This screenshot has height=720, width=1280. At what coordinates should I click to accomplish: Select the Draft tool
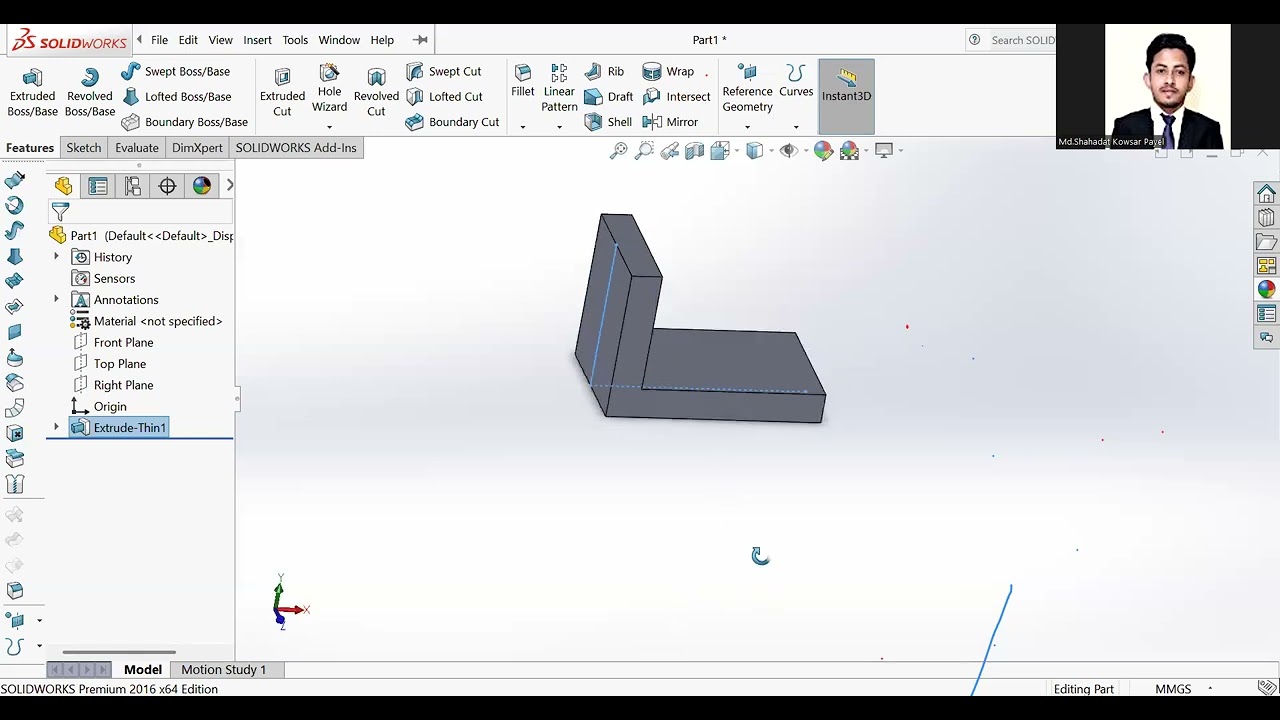pyautogui.click(x=608, y=97)
